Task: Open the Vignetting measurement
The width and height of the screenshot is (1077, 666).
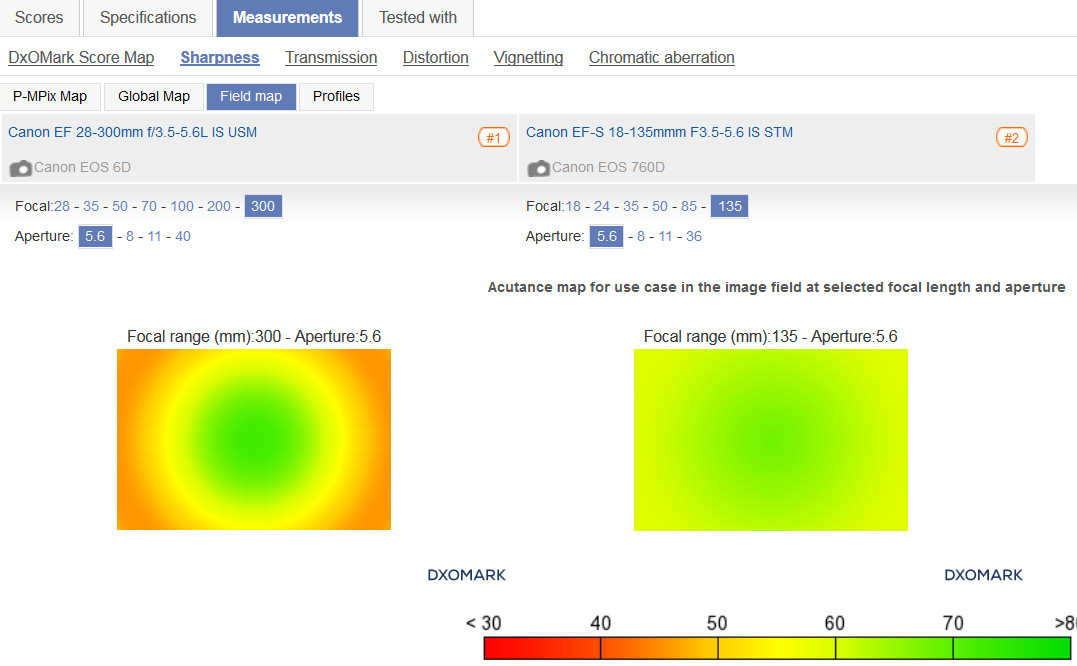Action: point(528,58)
